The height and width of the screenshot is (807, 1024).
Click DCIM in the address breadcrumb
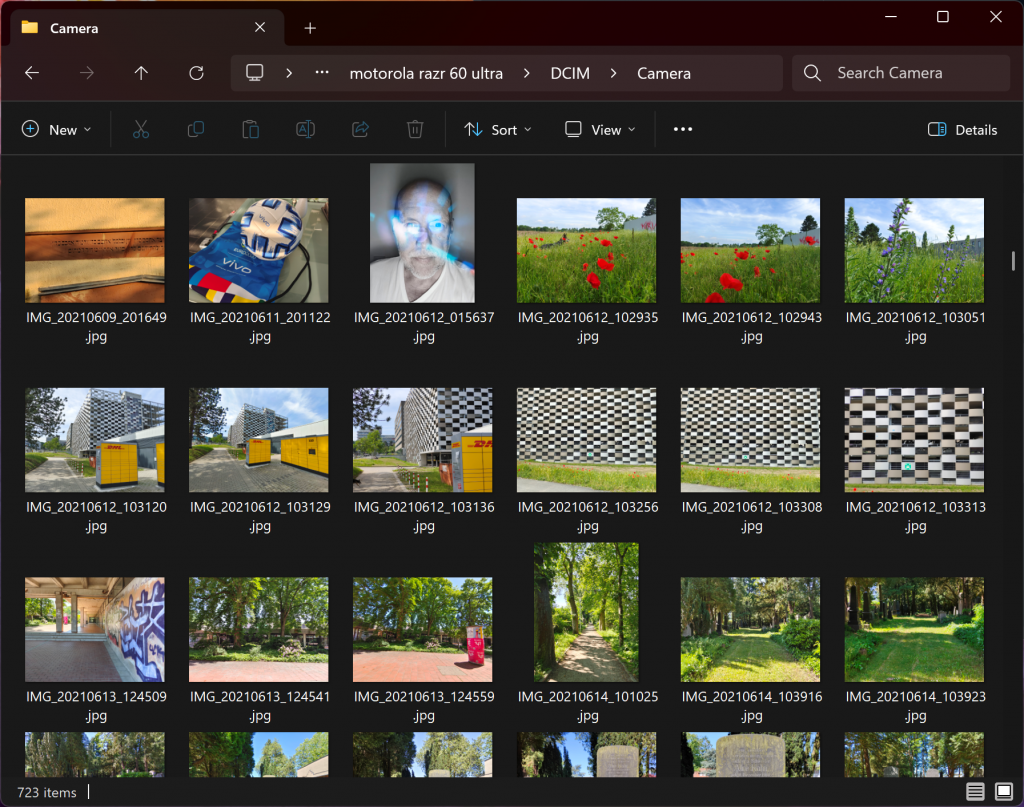pyautogui.click(x=570, y=73)
